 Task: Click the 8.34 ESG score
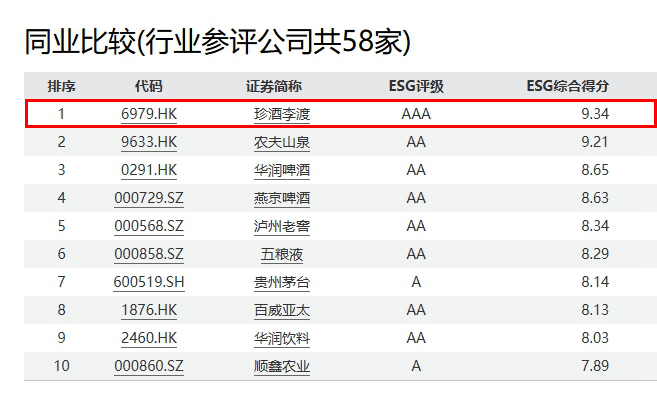coord(595,226)
